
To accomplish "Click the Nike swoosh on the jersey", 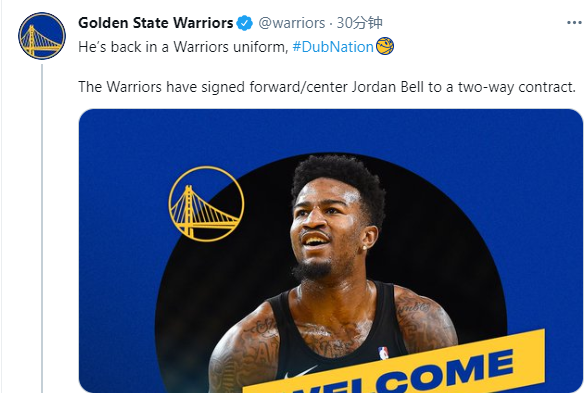I will point(300,372).
